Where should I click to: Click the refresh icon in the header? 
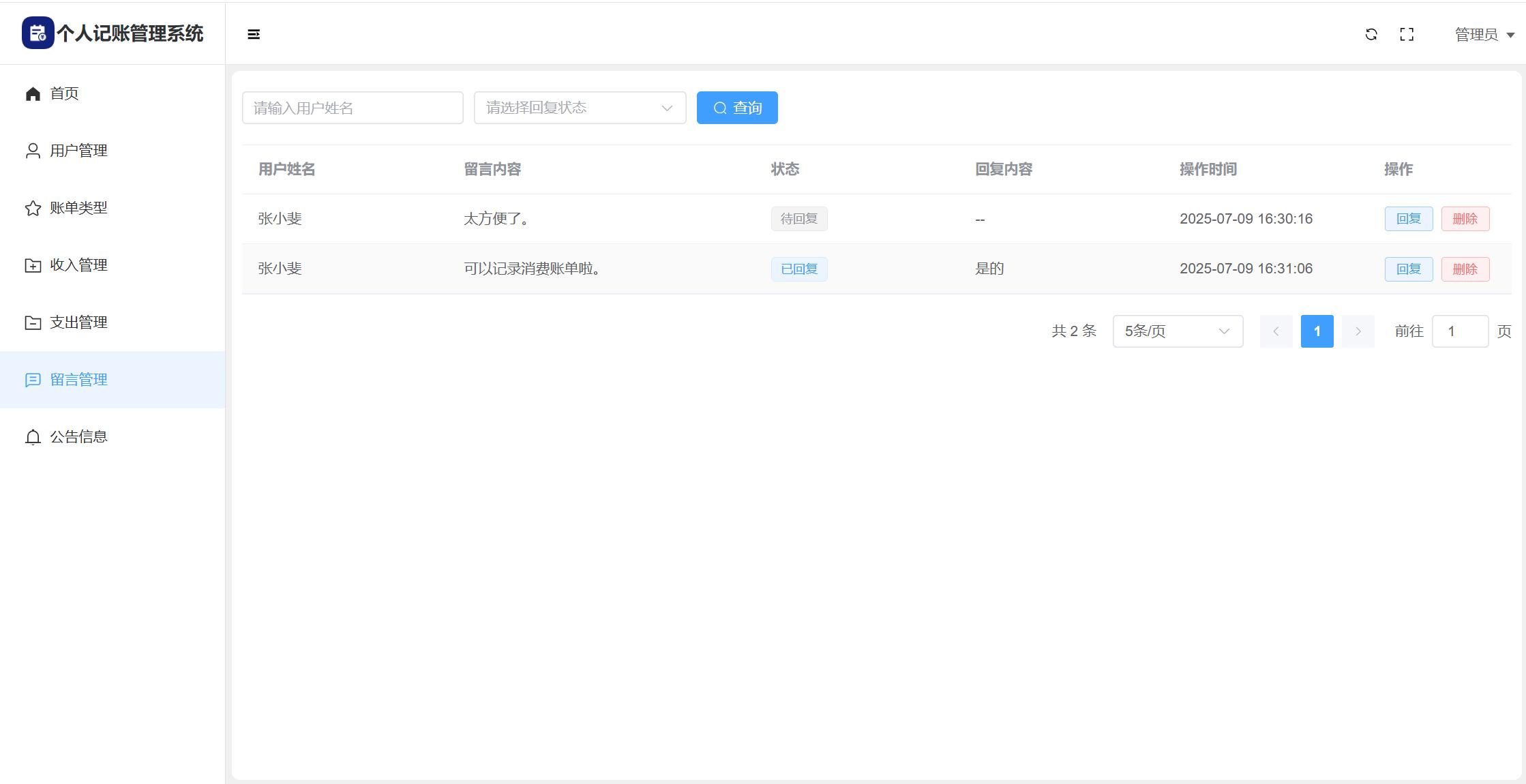pos(1371,34)
